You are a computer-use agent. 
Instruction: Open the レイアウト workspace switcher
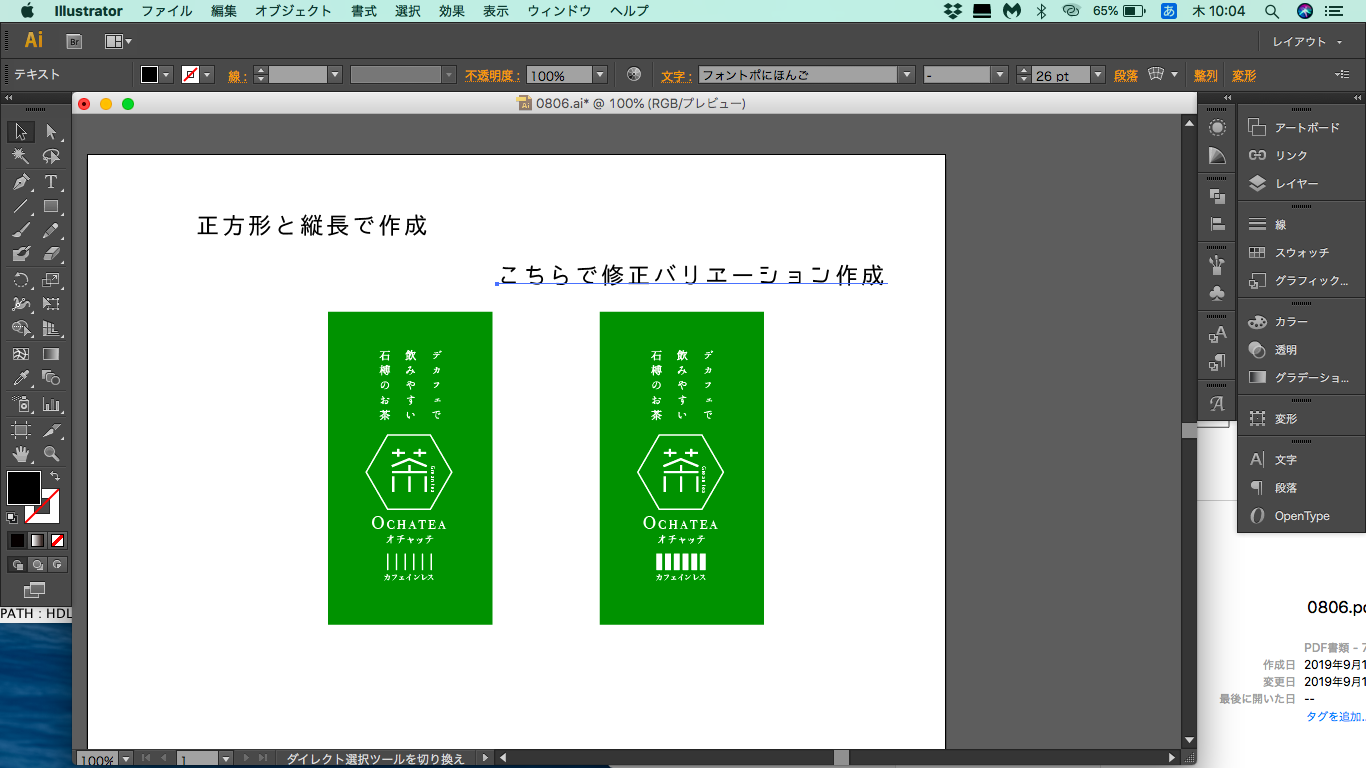[x=1307, y=42]
